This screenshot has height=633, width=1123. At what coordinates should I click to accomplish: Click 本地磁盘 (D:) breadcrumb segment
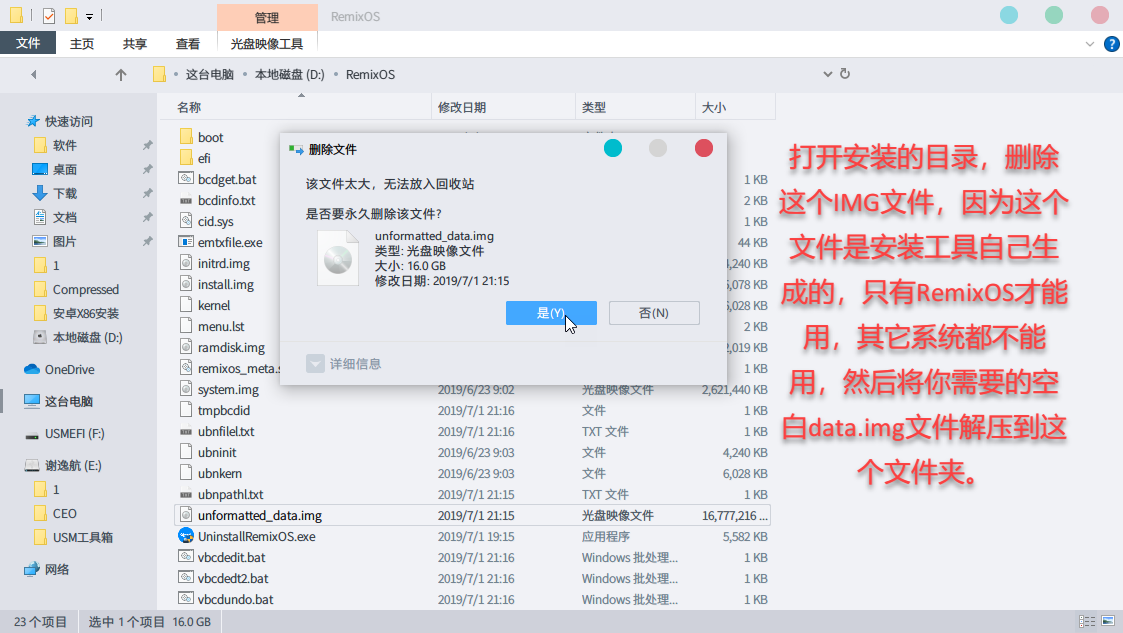click(290, 74)
